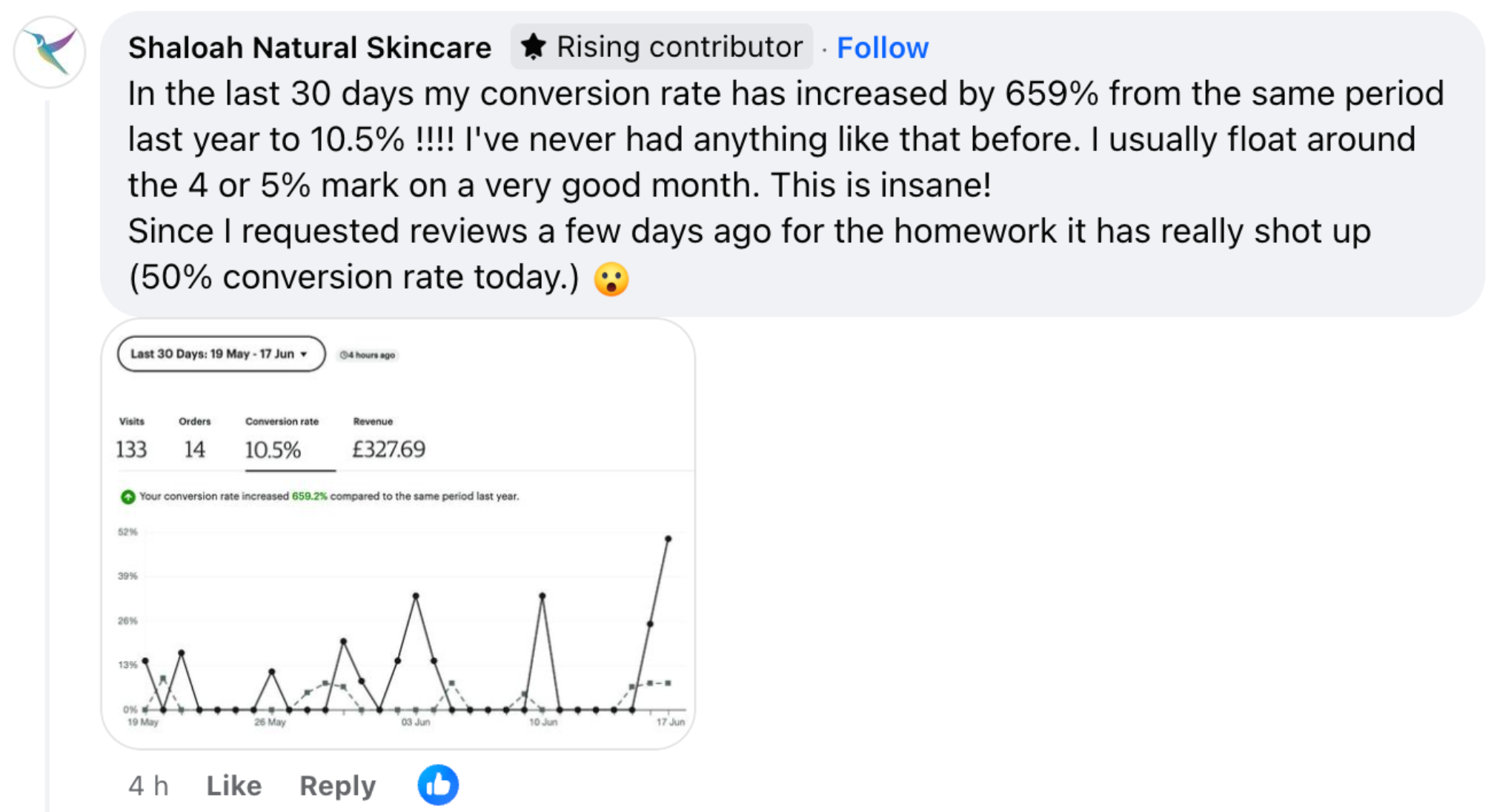Screen dimensions: 1497x812
Task: Click the surprised face emoji
Action: [x=611, y=279]
